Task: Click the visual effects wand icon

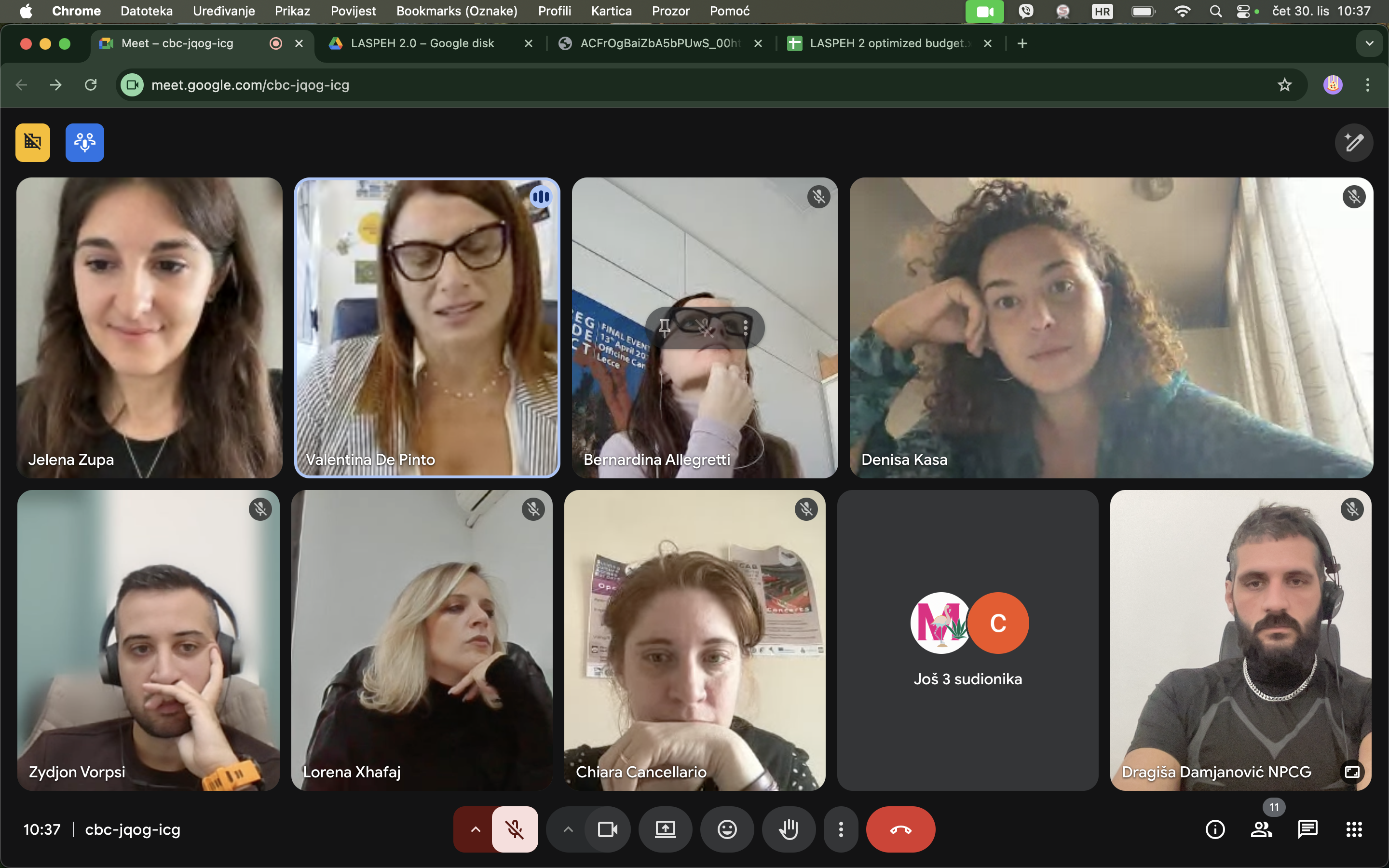Action: point(1353,142)
